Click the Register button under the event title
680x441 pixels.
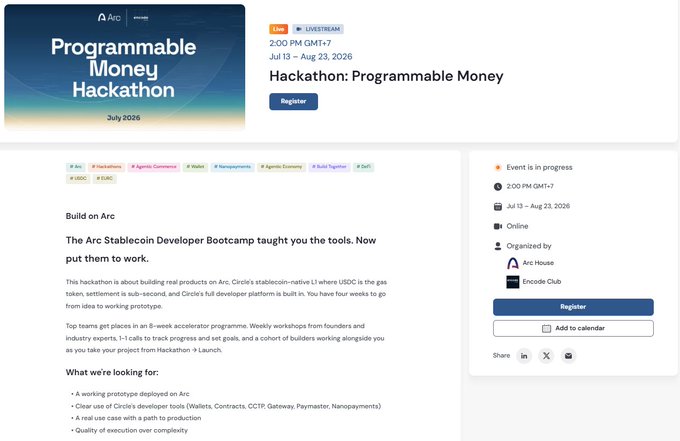pyautogui.click(x=294, y=101)
